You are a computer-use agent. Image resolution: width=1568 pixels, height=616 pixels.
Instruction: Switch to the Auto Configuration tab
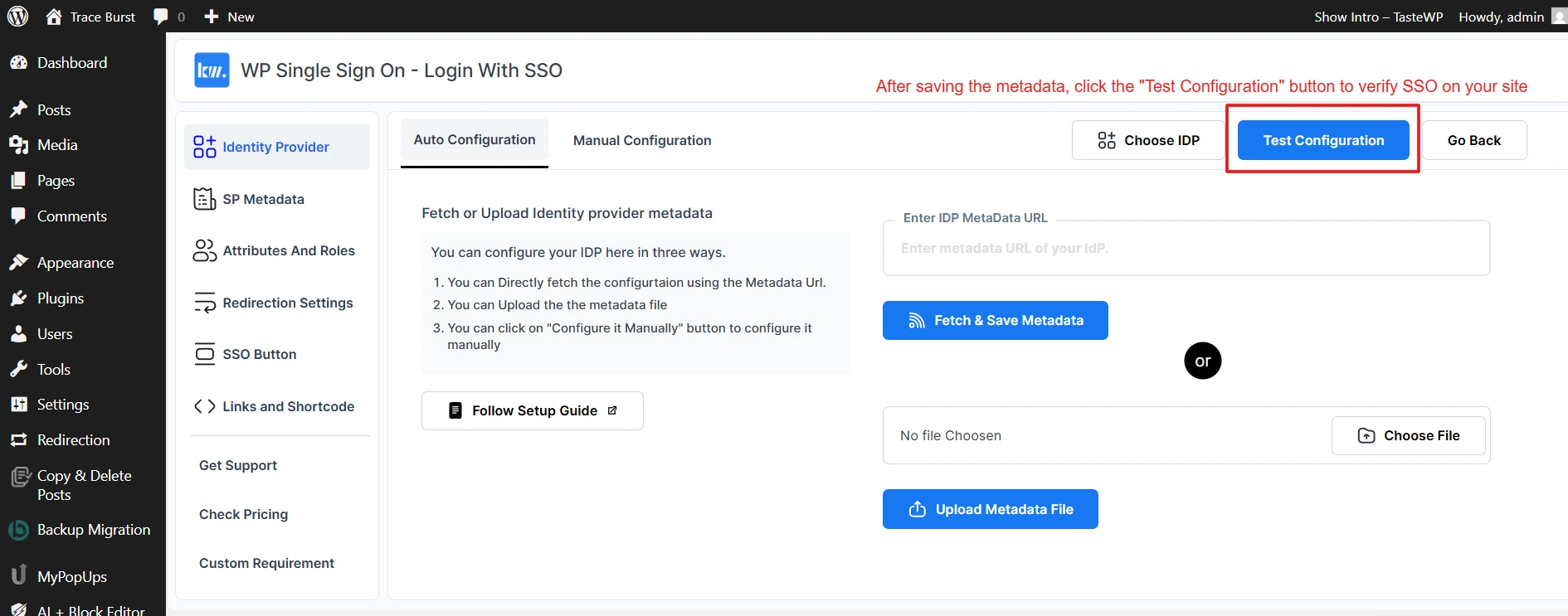pos(475,140)
